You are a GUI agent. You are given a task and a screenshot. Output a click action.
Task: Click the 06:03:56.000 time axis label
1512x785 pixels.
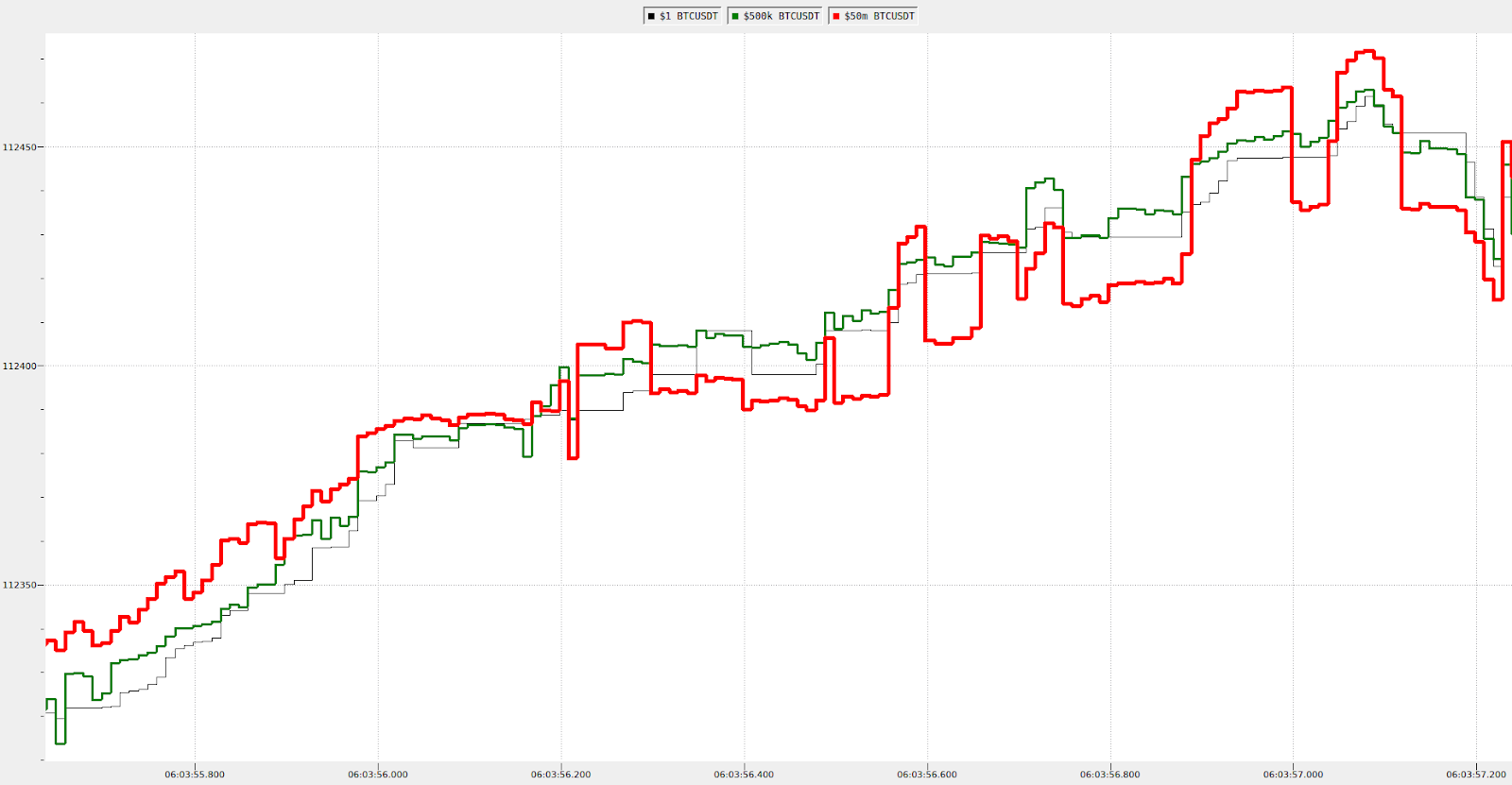pos(378,775)
